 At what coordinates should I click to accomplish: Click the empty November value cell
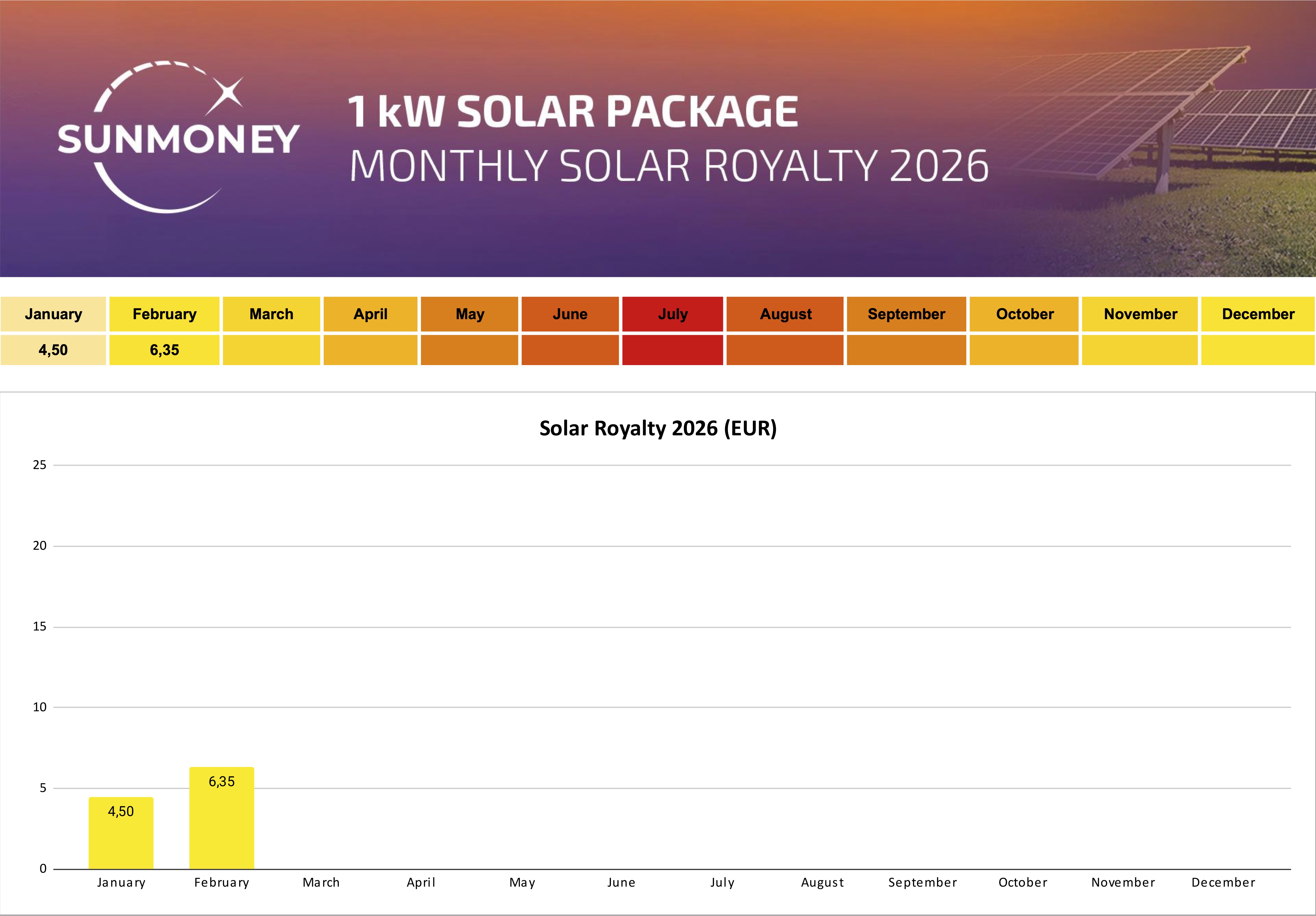1140,350
